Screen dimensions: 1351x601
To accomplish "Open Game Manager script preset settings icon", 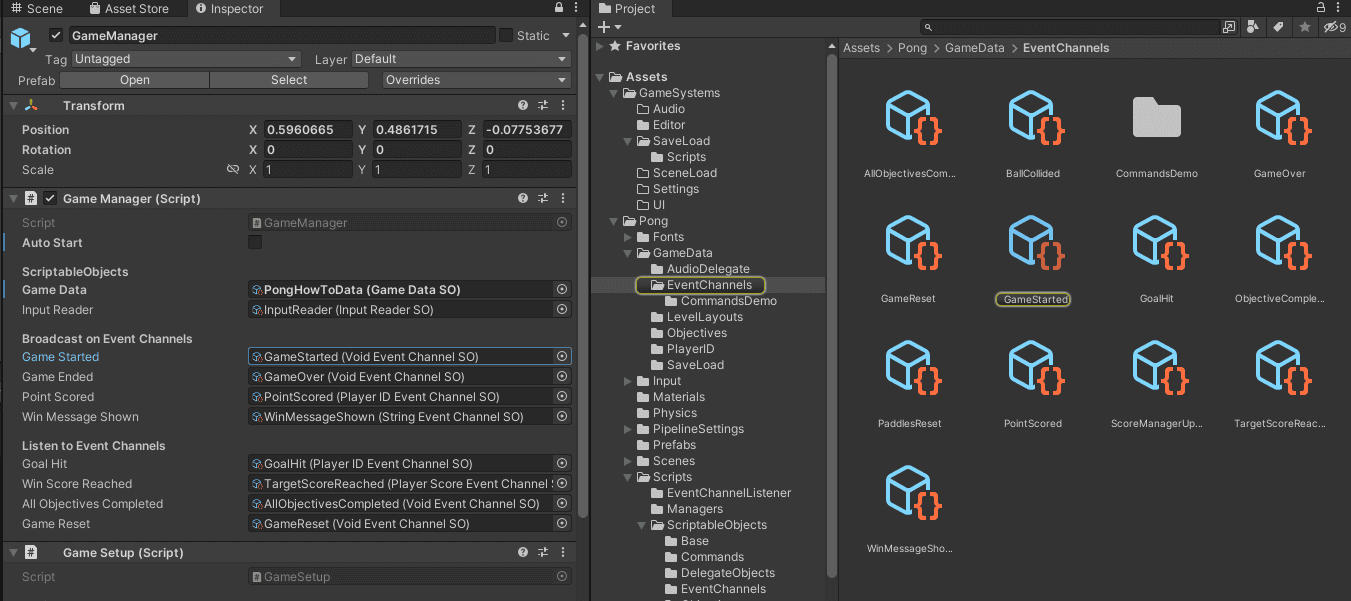I will 543,198.
